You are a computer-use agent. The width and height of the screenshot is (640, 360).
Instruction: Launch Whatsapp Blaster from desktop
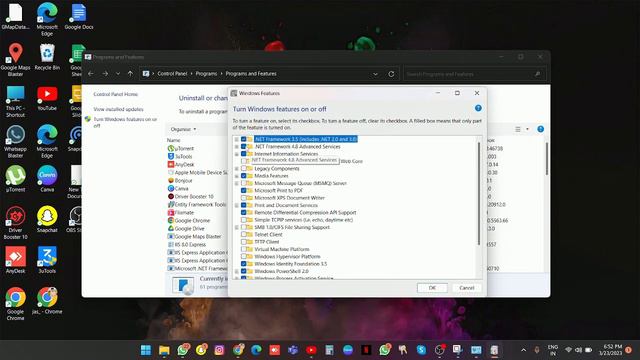[16, 141]
